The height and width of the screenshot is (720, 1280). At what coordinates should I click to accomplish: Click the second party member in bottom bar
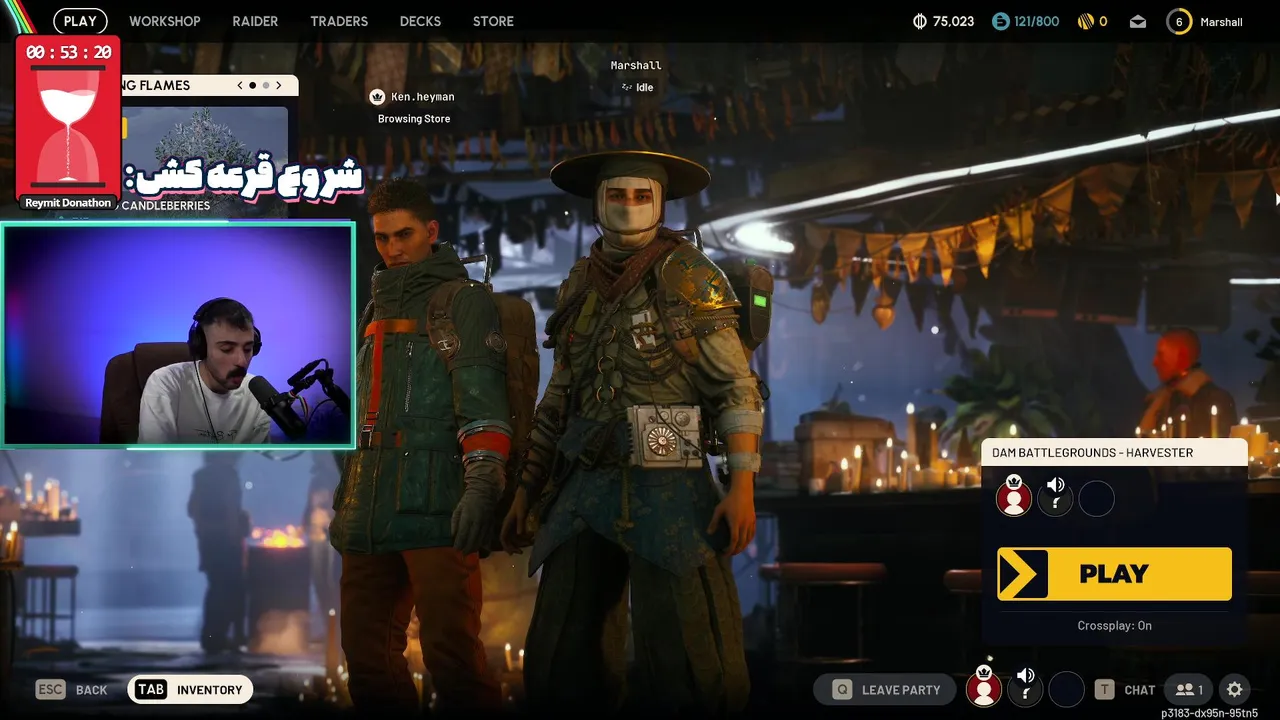1025,690
